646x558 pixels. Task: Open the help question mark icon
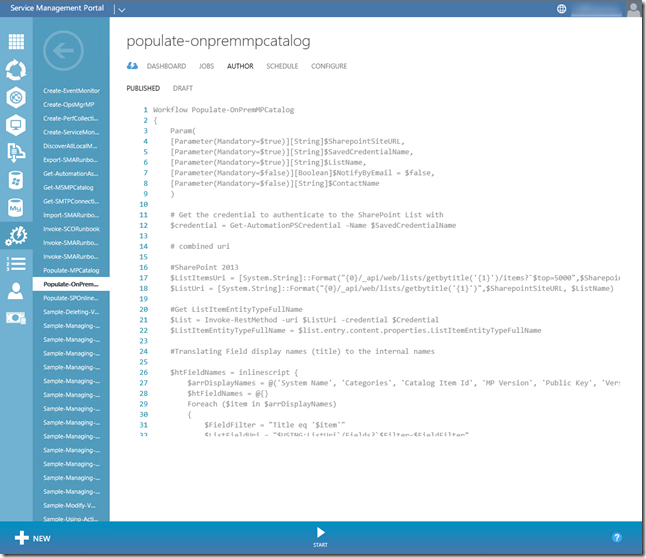pos(617,537)
